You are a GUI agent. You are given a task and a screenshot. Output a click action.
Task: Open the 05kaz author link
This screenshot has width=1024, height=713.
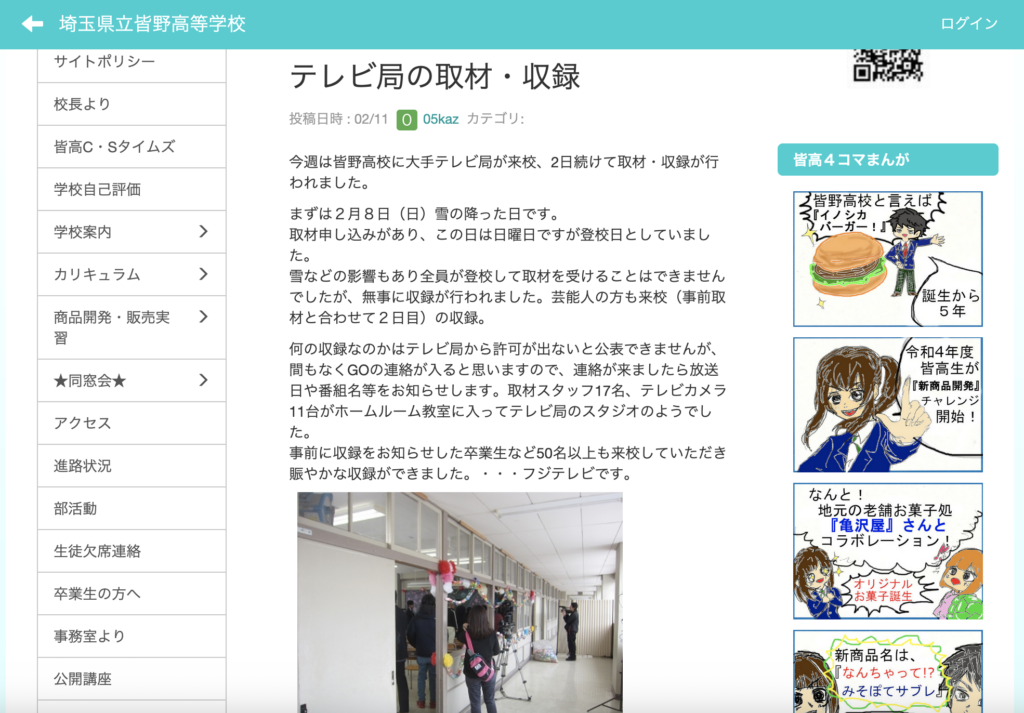[x=440, y=119]
